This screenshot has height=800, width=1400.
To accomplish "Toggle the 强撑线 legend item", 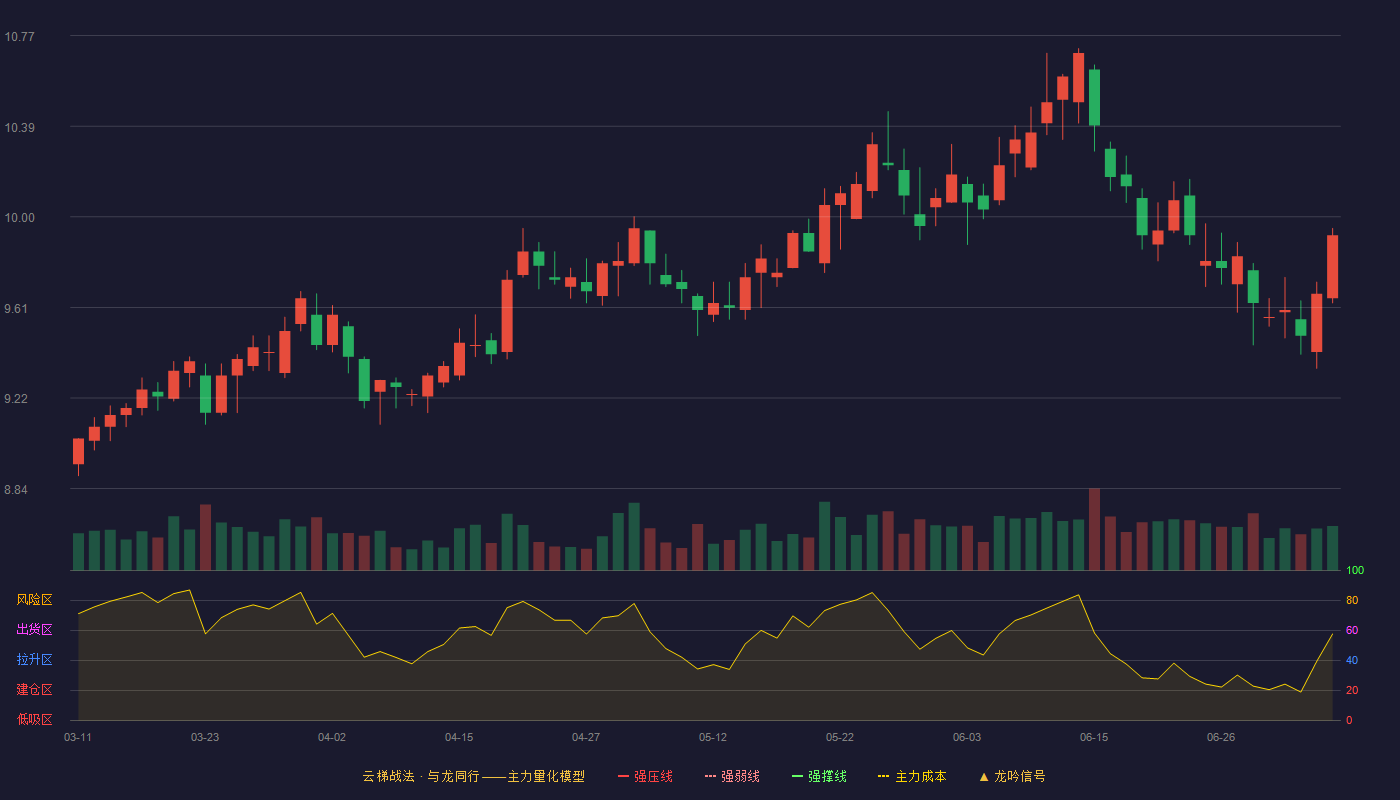I will pyautogui.click(x=819, y=776).
